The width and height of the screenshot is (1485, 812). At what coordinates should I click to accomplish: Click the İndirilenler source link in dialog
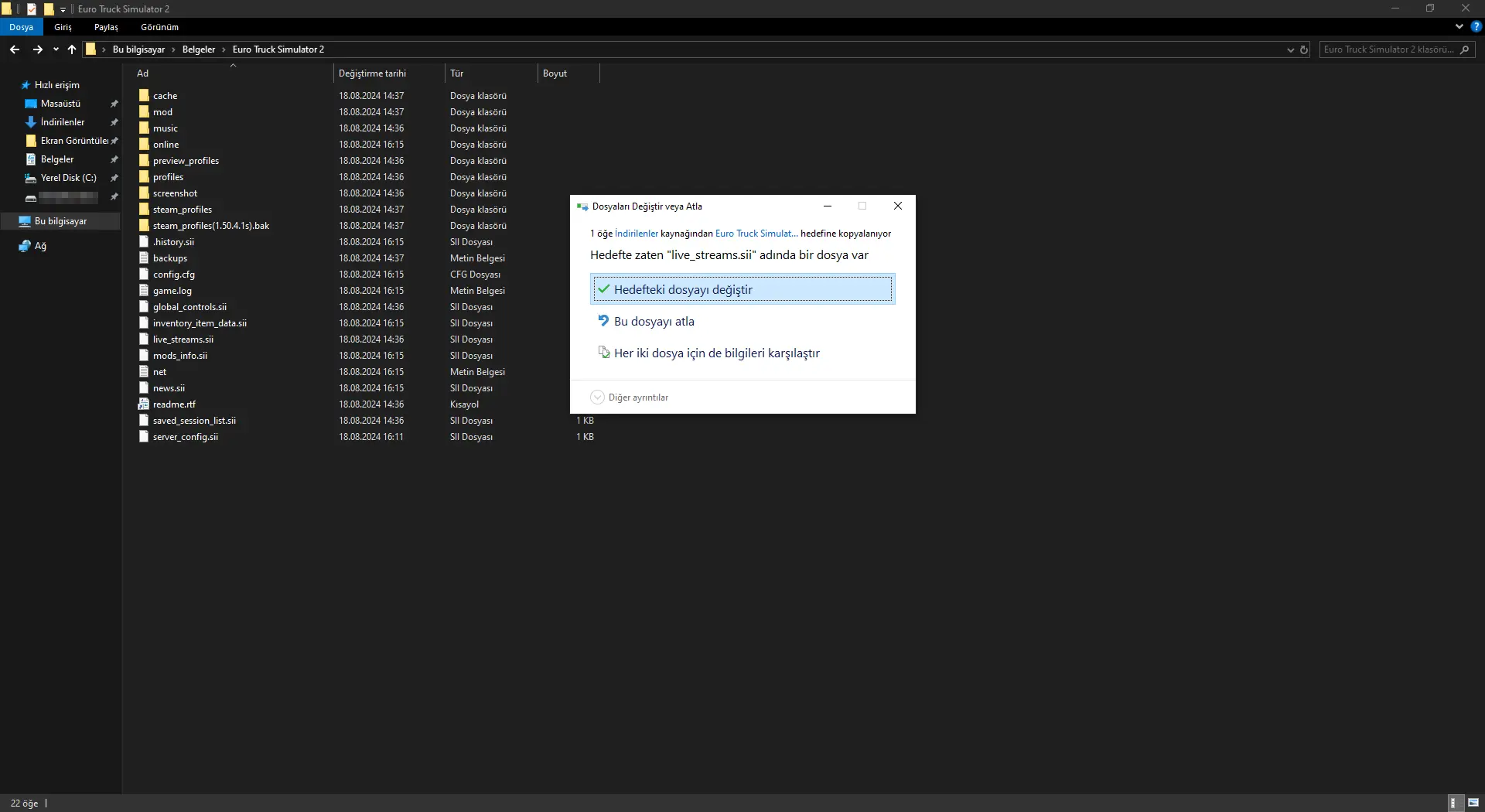coord(637,234)
